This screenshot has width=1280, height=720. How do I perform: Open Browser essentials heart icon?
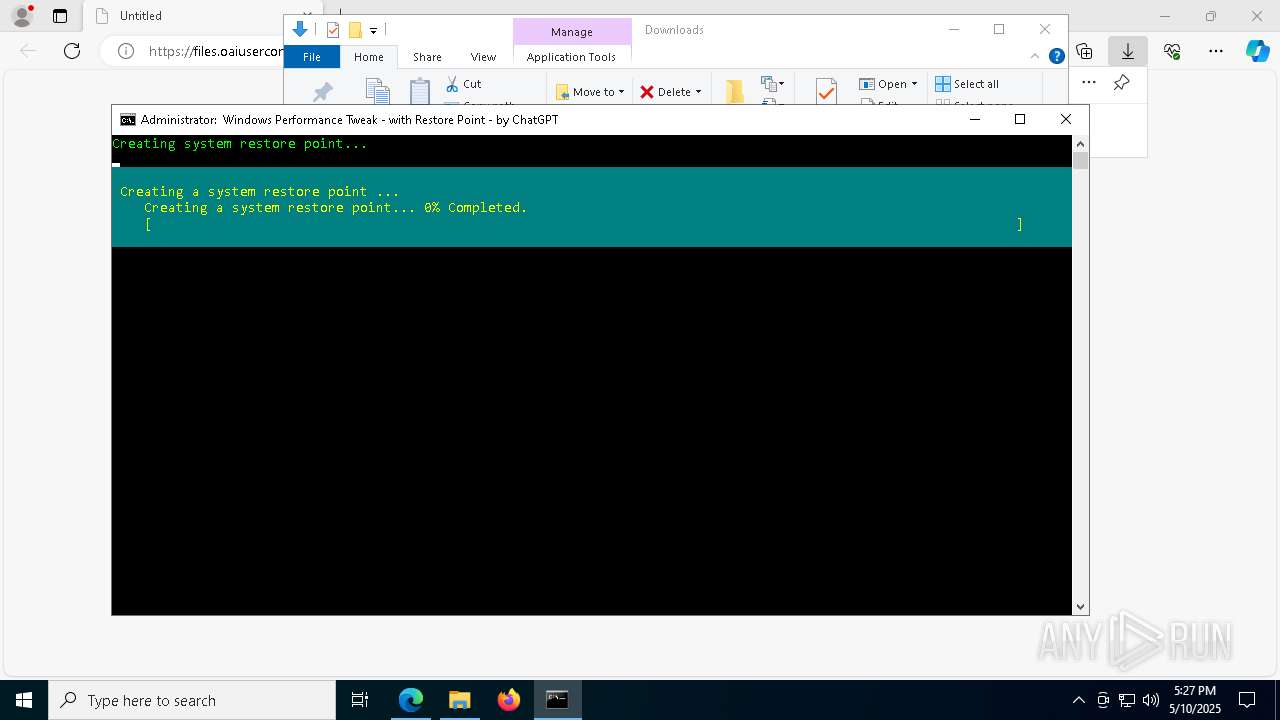coord(1172,51)
